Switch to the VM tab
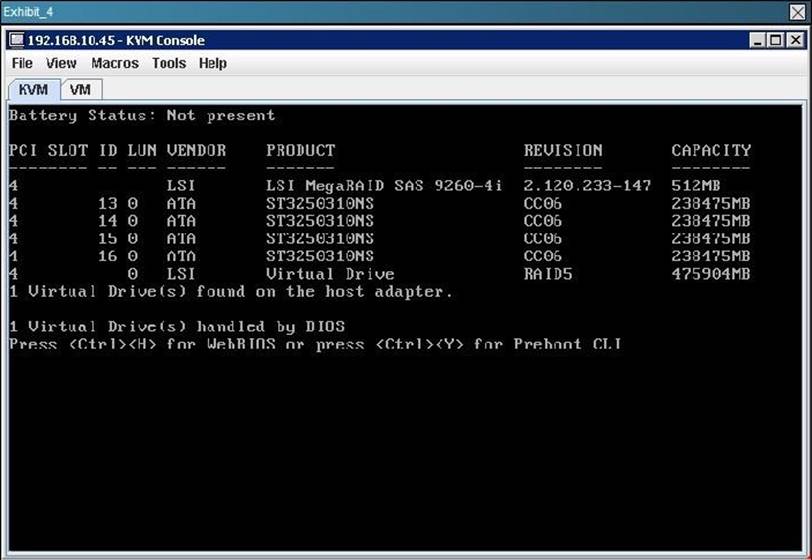This screenshot has width=812, height=560. tap(80, 90)
